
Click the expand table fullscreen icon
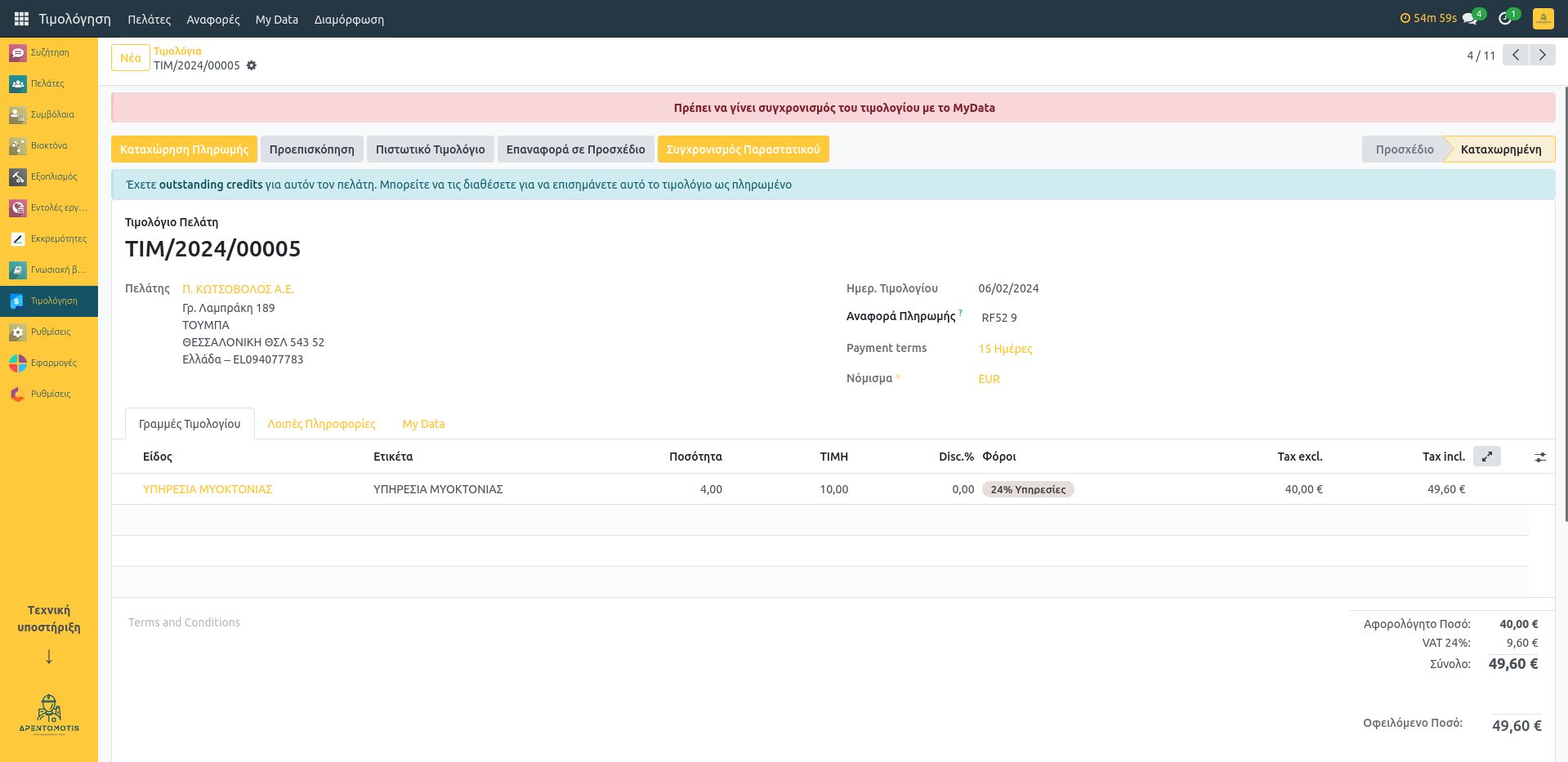tap(1487, 457)
